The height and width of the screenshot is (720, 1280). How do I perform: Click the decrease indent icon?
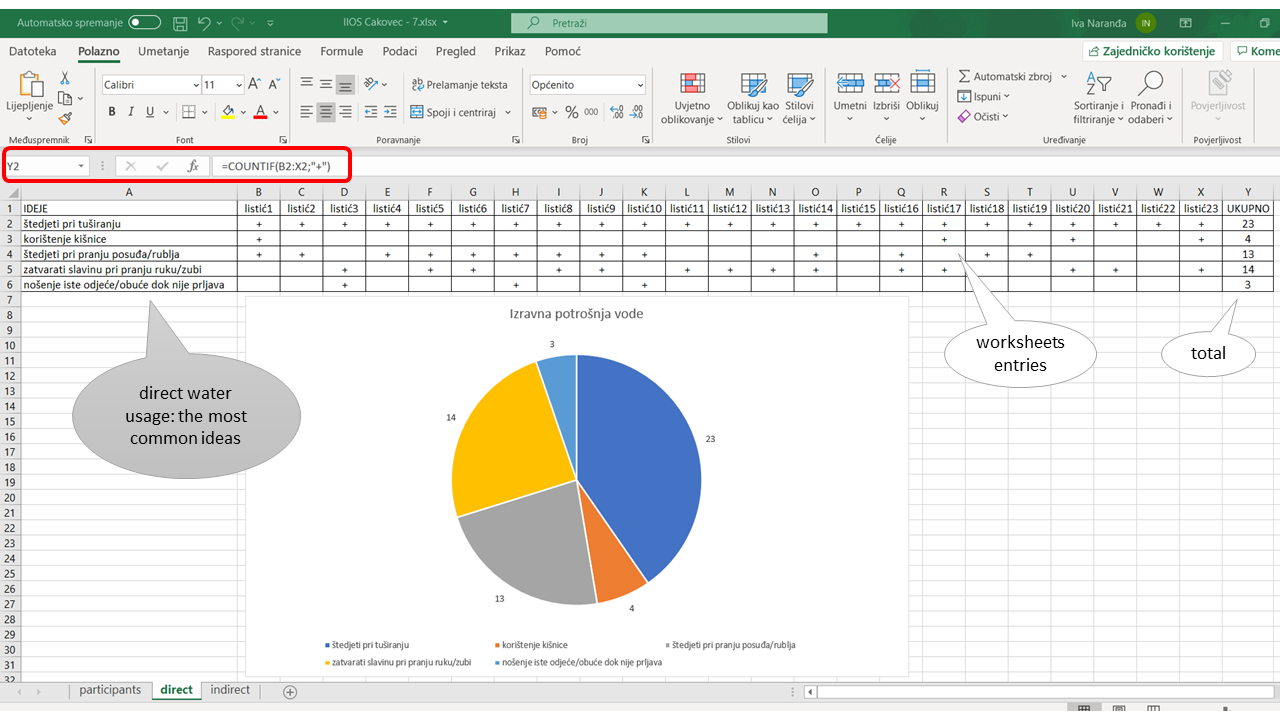pos(371,112)
